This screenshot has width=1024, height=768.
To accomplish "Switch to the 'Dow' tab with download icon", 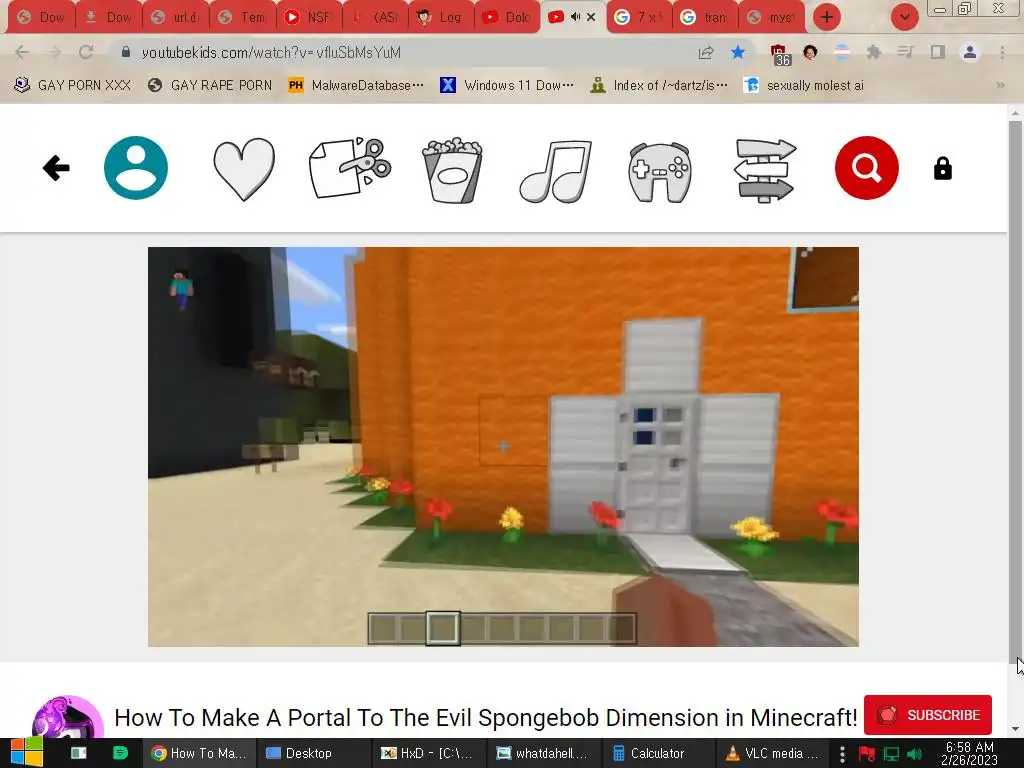I will click(x=109, y=17).
